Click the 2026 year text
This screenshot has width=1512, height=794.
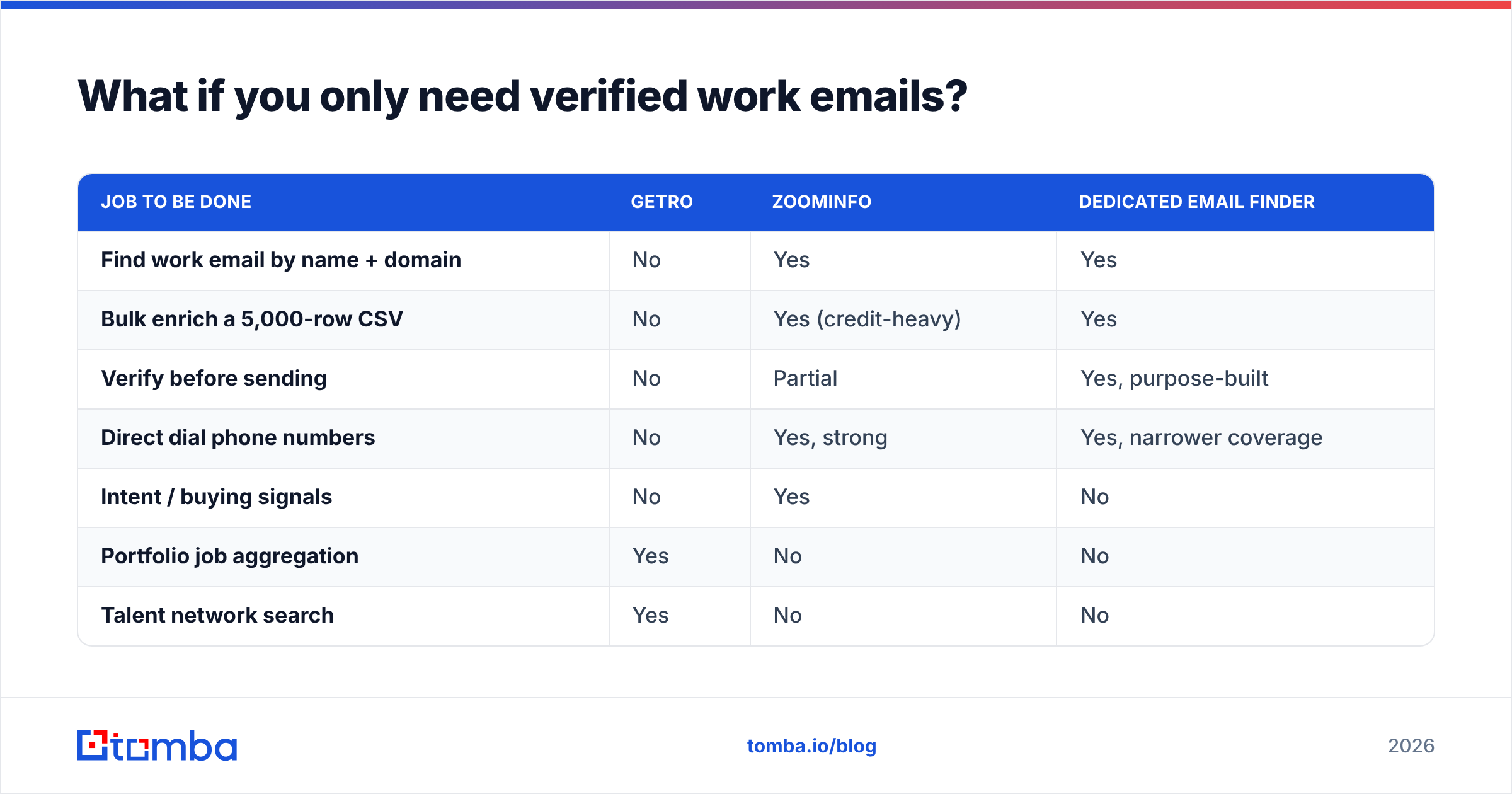click(x=1411, y=746)
